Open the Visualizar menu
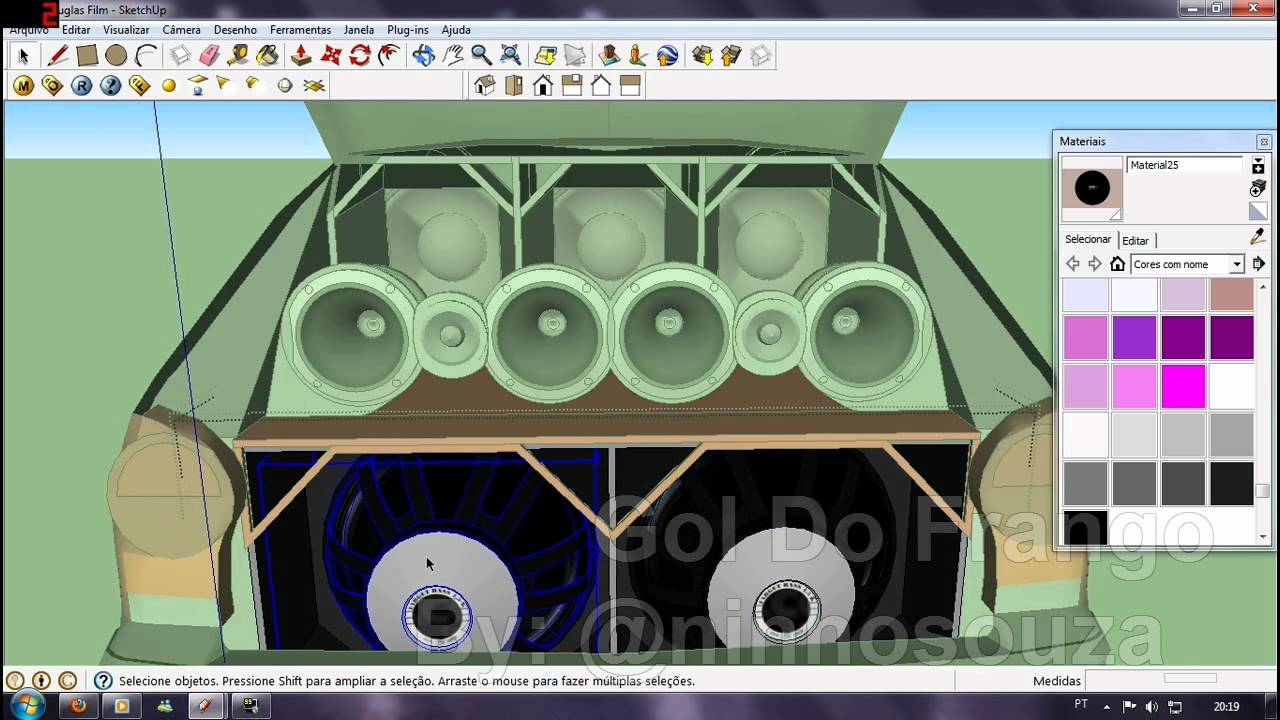The height and width of the screenshot is (720, 1280). click(x=126, y=30)
